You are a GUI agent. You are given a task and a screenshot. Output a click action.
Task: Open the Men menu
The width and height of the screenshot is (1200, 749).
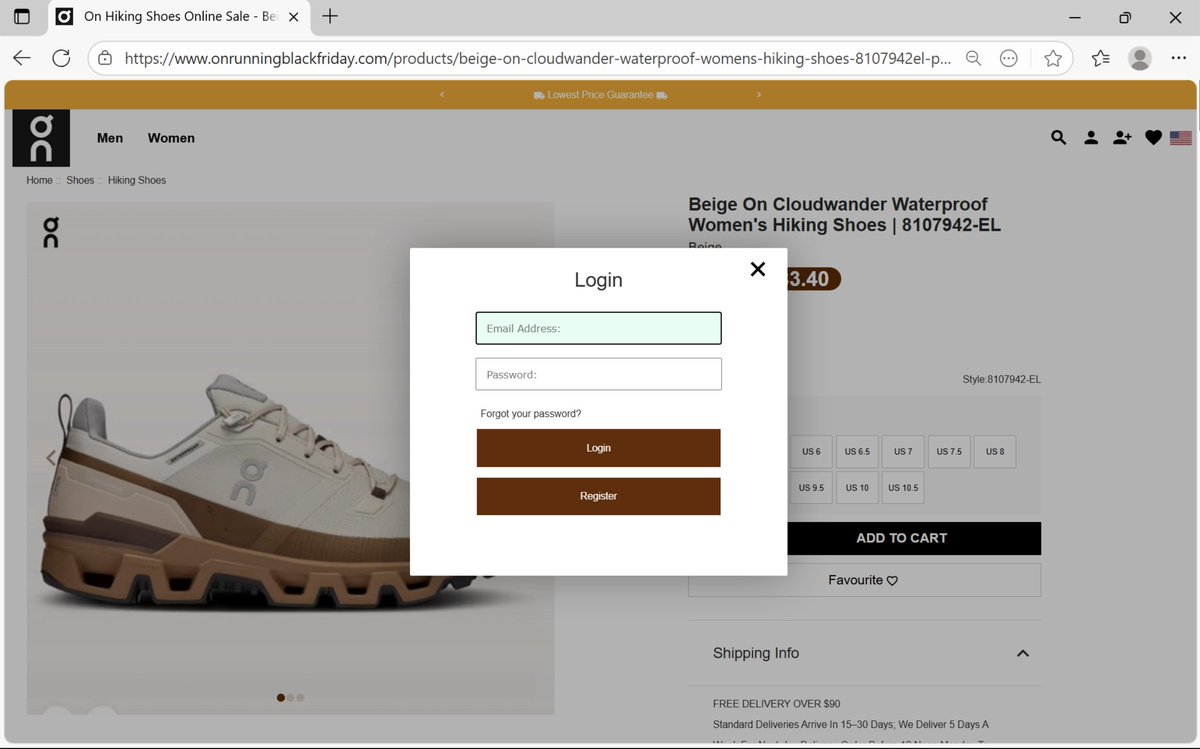[x=110, y=138]
